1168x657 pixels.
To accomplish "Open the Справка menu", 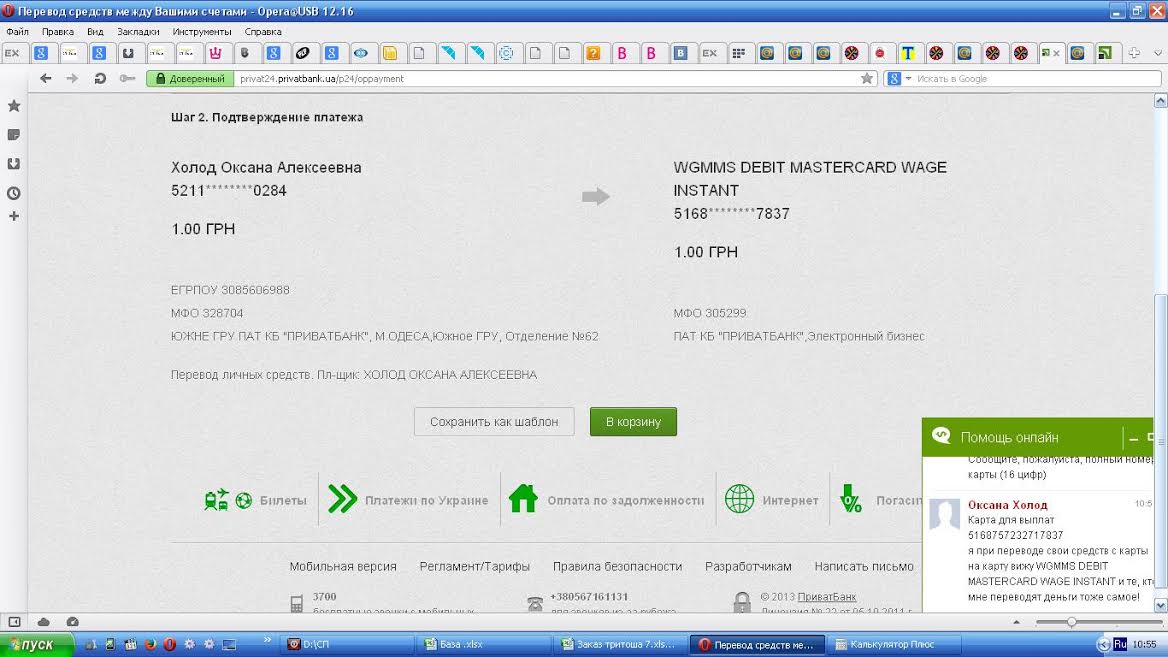I will 263,31.
